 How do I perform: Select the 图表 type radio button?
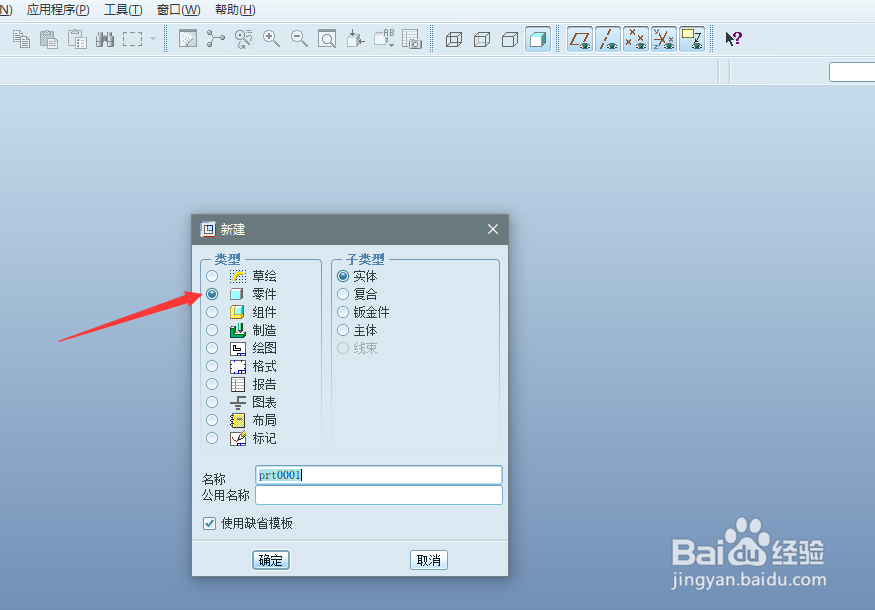coord(212,402)
